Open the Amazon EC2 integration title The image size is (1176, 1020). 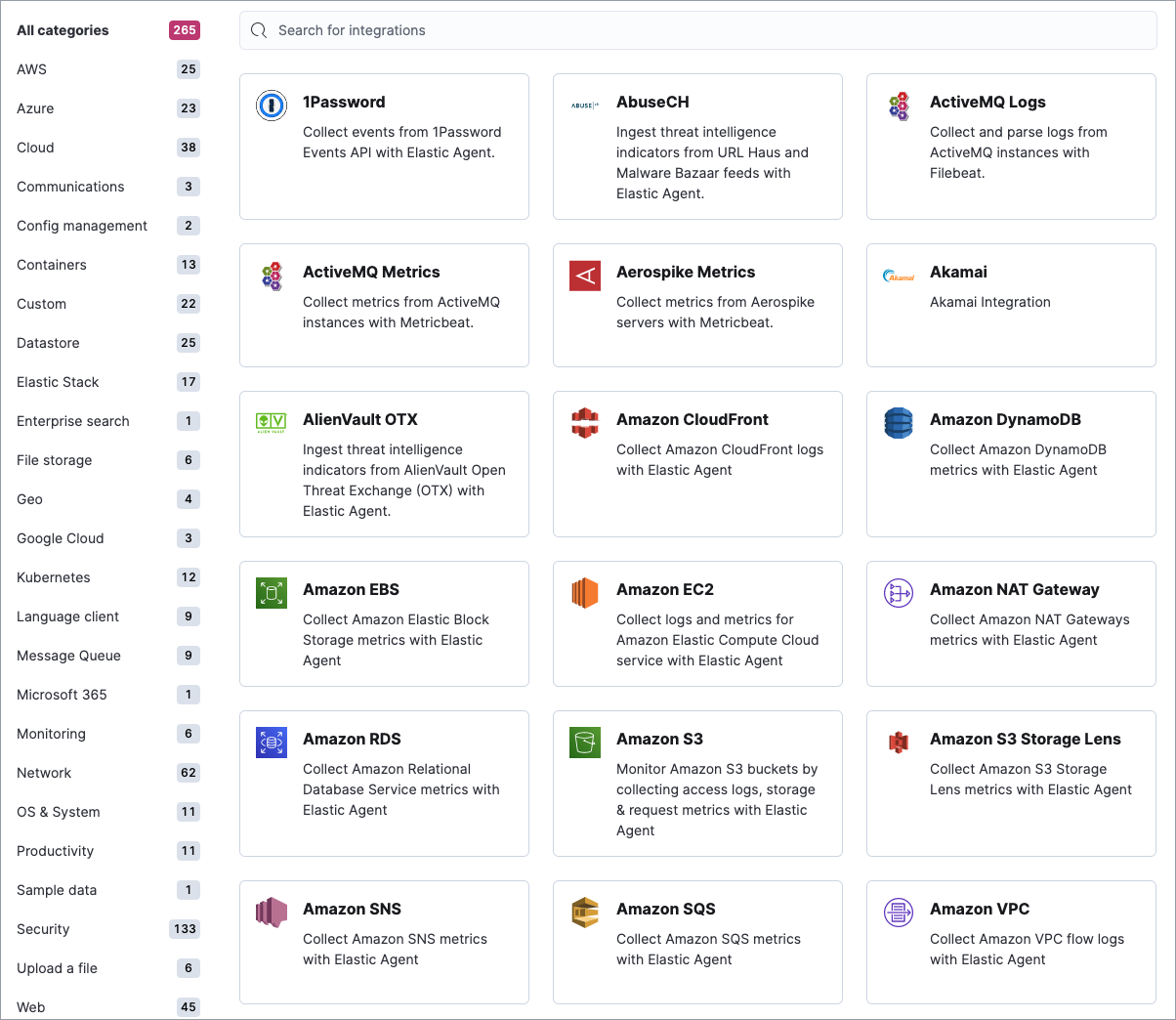[x=665, y=589]
